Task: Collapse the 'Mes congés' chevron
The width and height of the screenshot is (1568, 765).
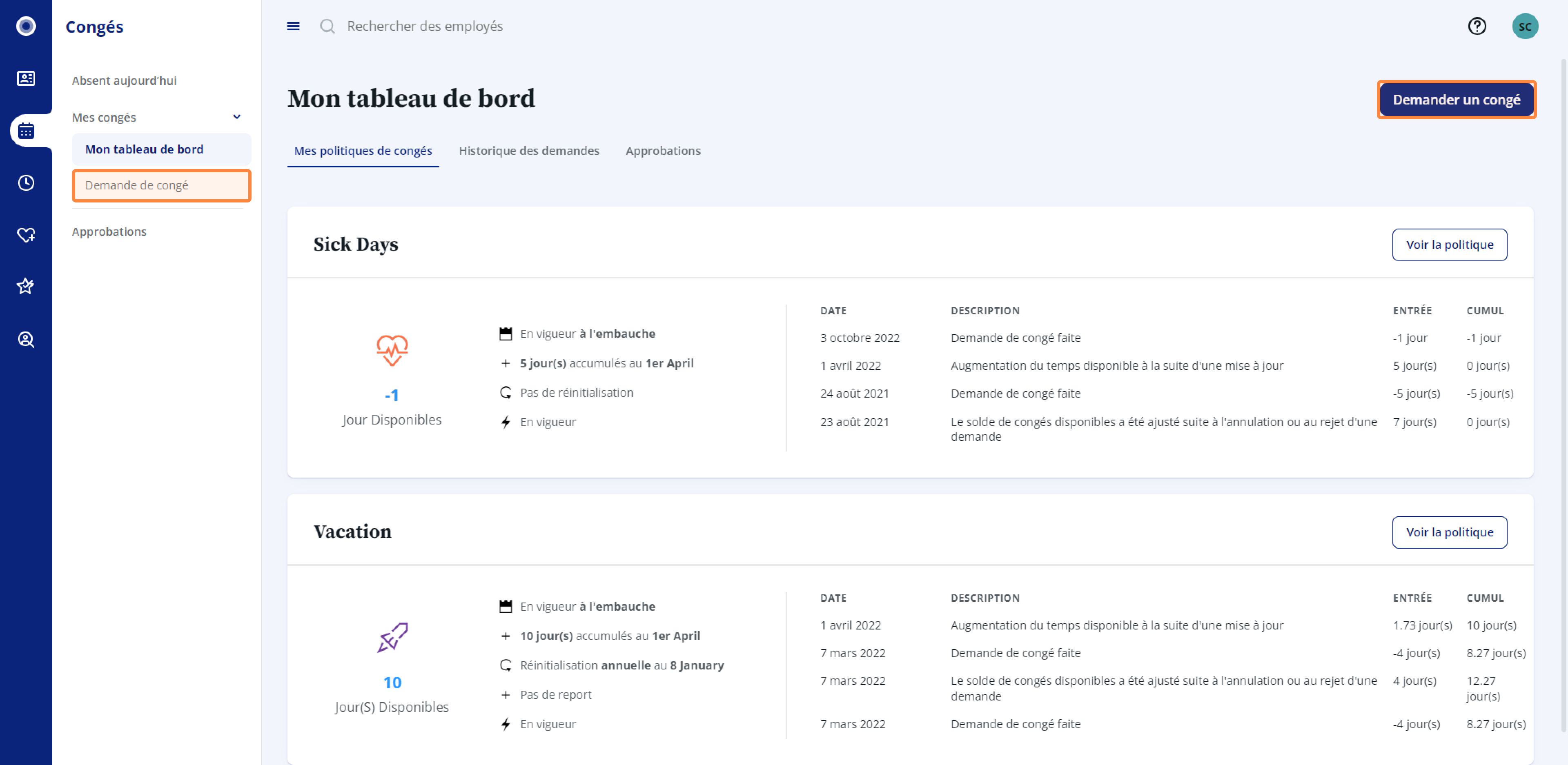Action: point(237,117)
